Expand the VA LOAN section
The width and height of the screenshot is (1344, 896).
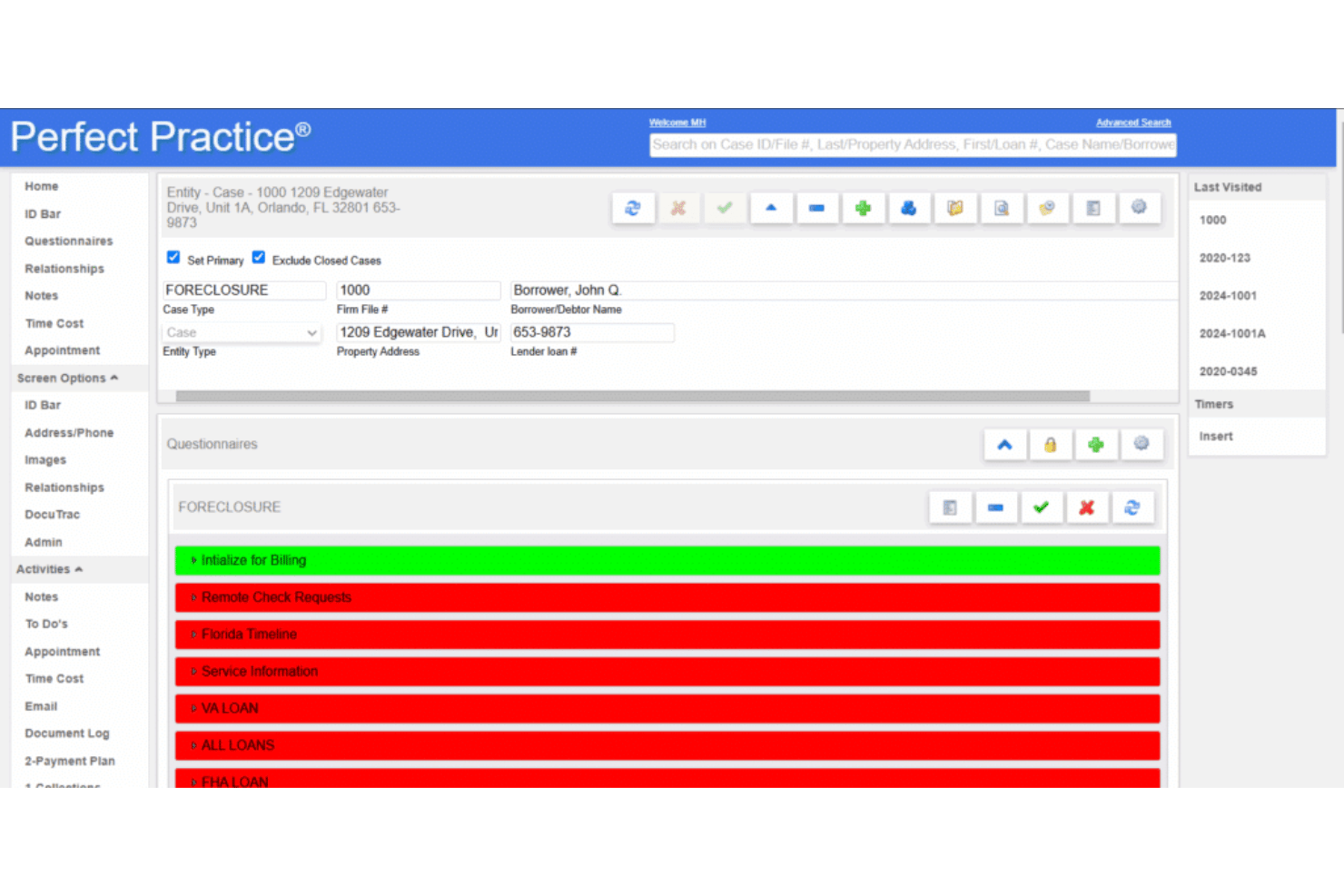coord(667,708)
